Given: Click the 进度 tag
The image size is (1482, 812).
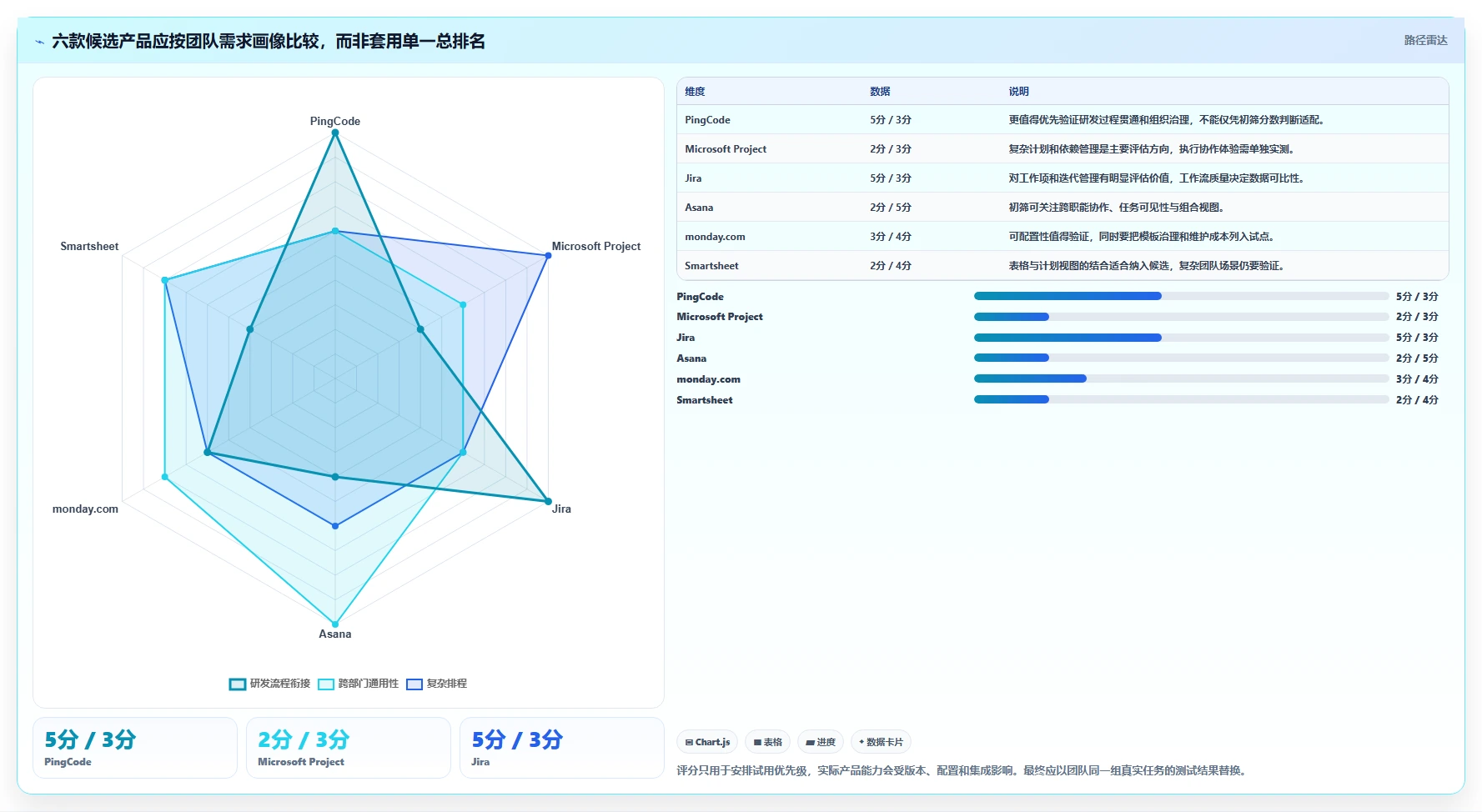Looking at the screenshot, I should [x=821, y=742].
